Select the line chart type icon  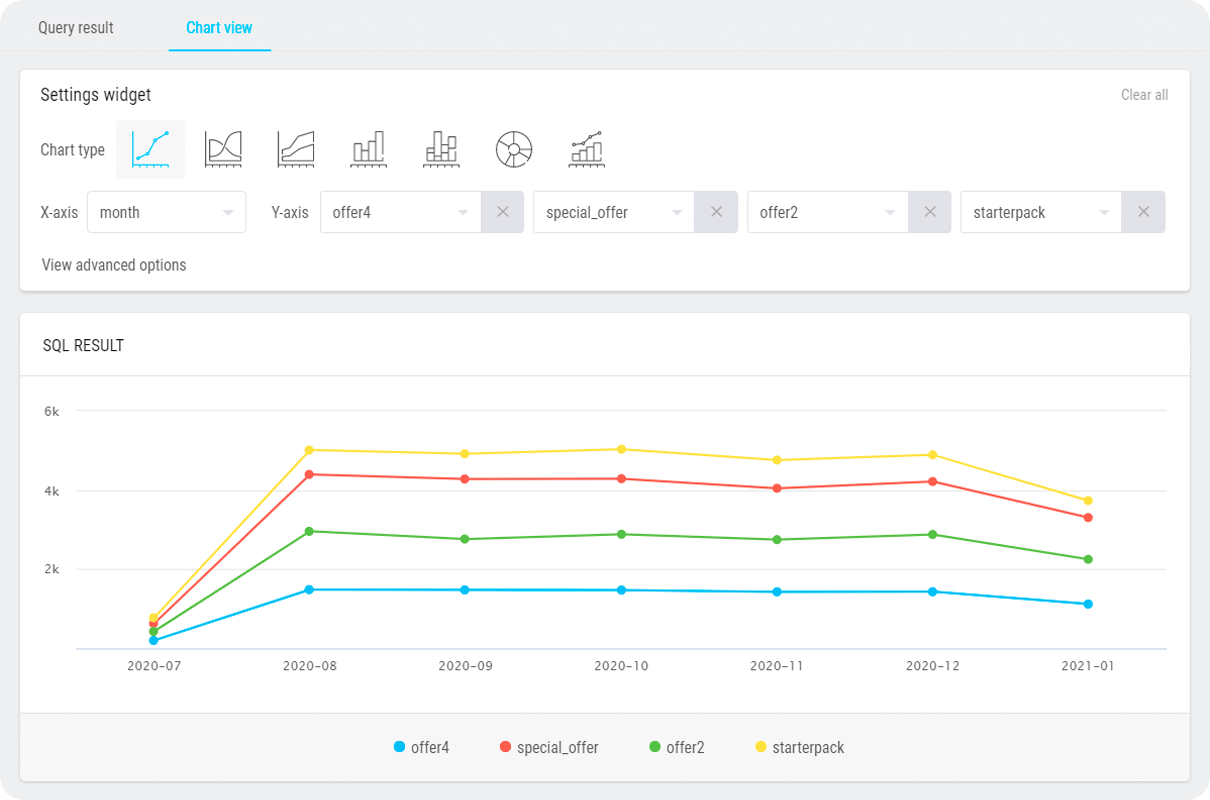(151, 150)
